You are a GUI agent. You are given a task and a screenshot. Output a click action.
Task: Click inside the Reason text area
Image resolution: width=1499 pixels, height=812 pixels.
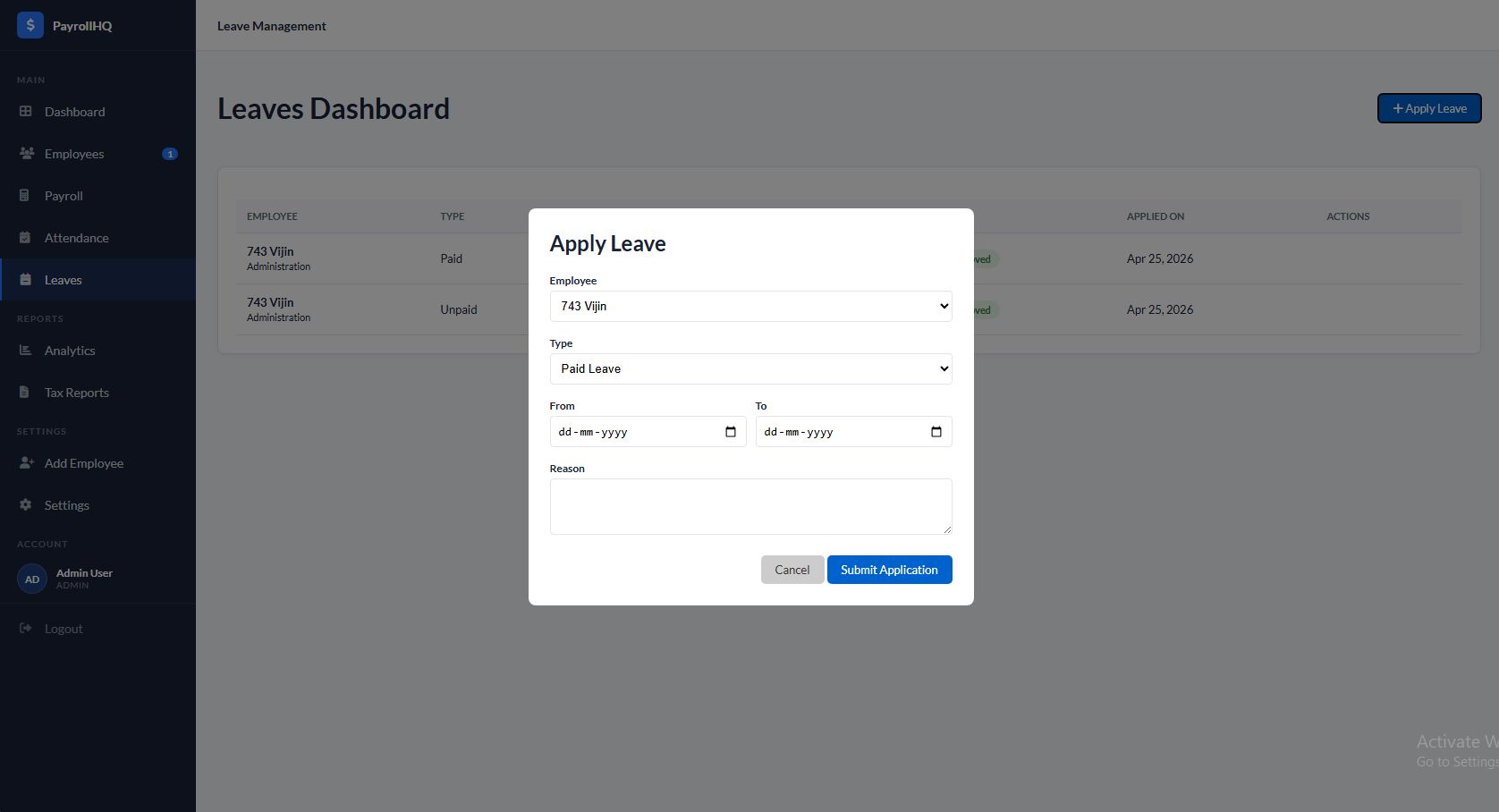tap(750, 506)
